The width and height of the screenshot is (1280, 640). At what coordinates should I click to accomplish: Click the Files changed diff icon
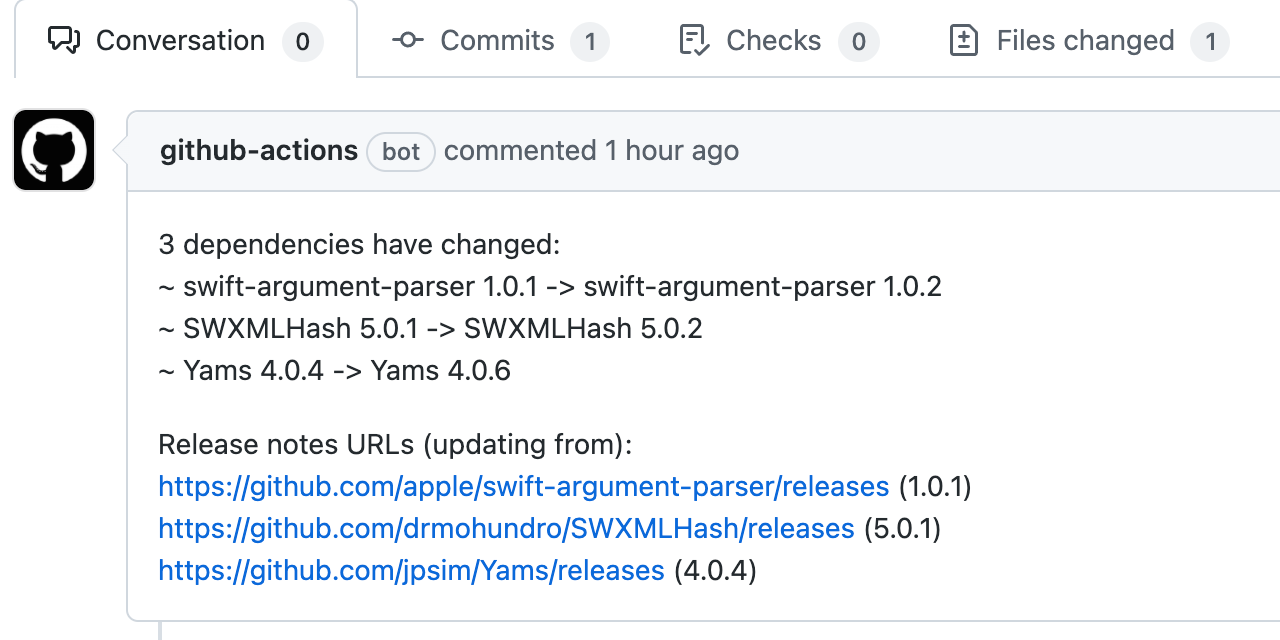point(964,40)
